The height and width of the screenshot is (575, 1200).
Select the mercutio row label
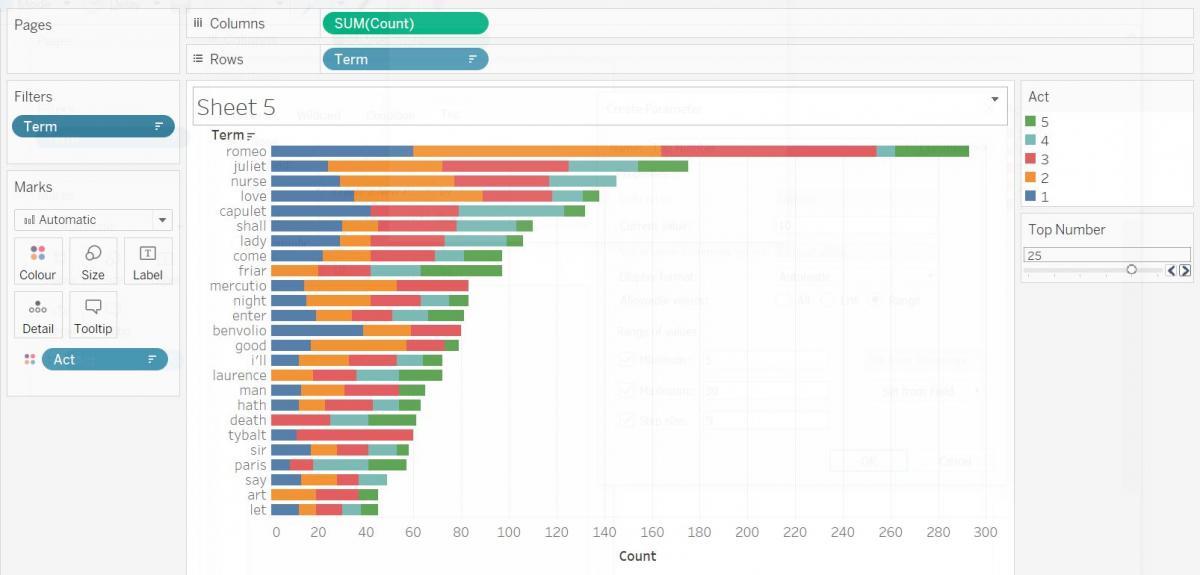pyautogui.click(x=240, y=286)
